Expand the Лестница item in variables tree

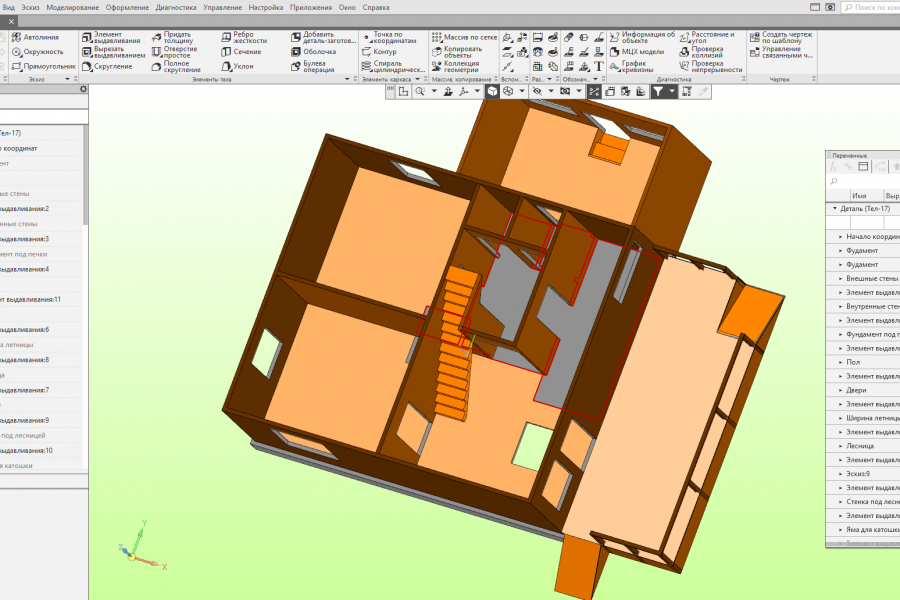click(x=841, y=446)
